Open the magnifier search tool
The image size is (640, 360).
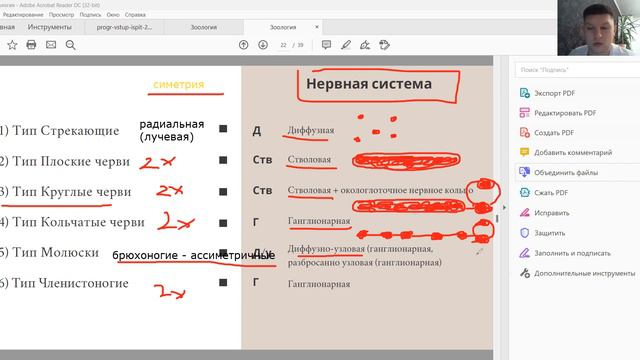tap(71, 45)
